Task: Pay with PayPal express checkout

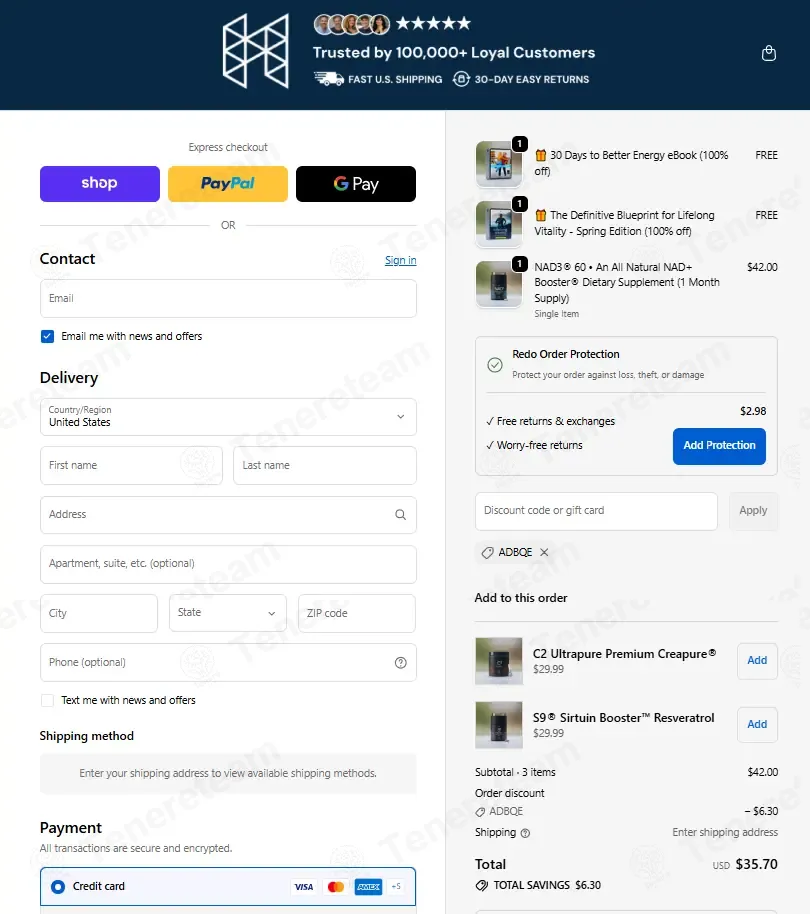Action: pos(228,184)
